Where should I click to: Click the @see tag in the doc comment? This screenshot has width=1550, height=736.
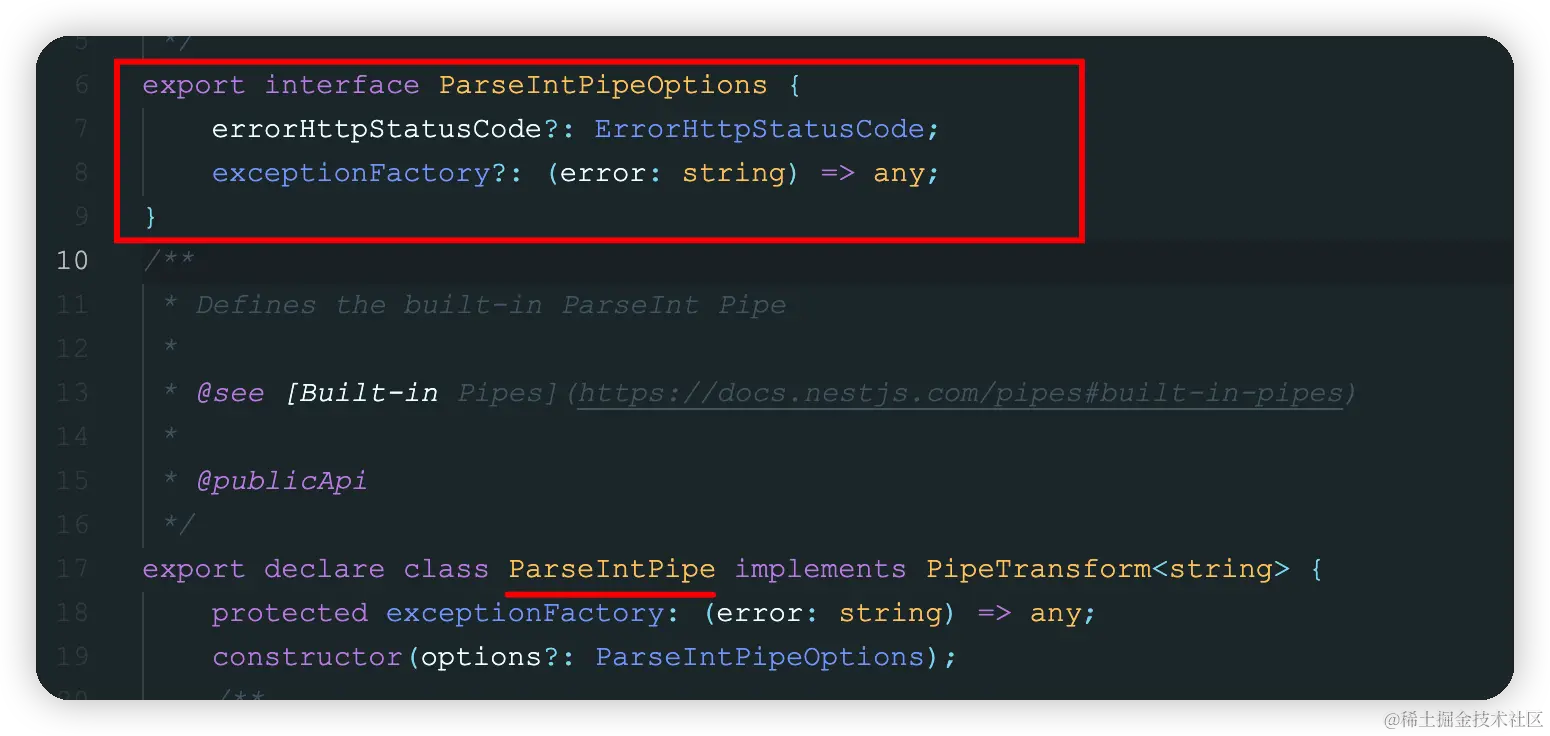[x=230, y=393]
